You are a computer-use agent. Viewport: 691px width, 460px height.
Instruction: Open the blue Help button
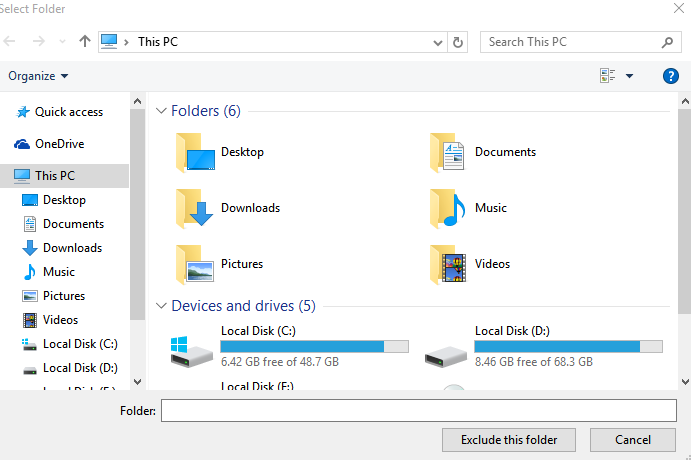pyautogui.click(x=670, y=76)
